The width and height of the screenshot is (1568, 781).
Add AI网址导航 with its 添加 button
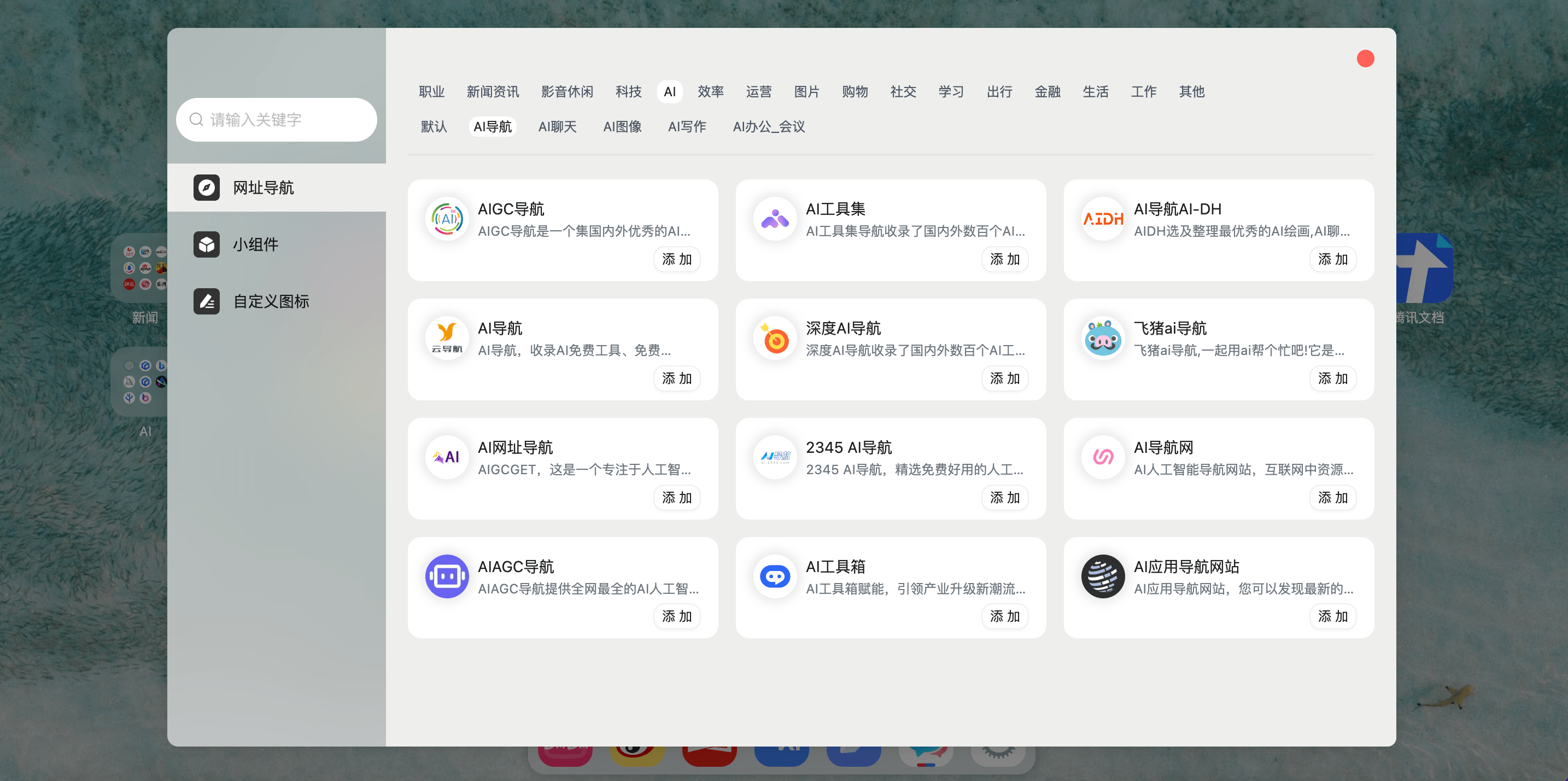tap(677, 497)
